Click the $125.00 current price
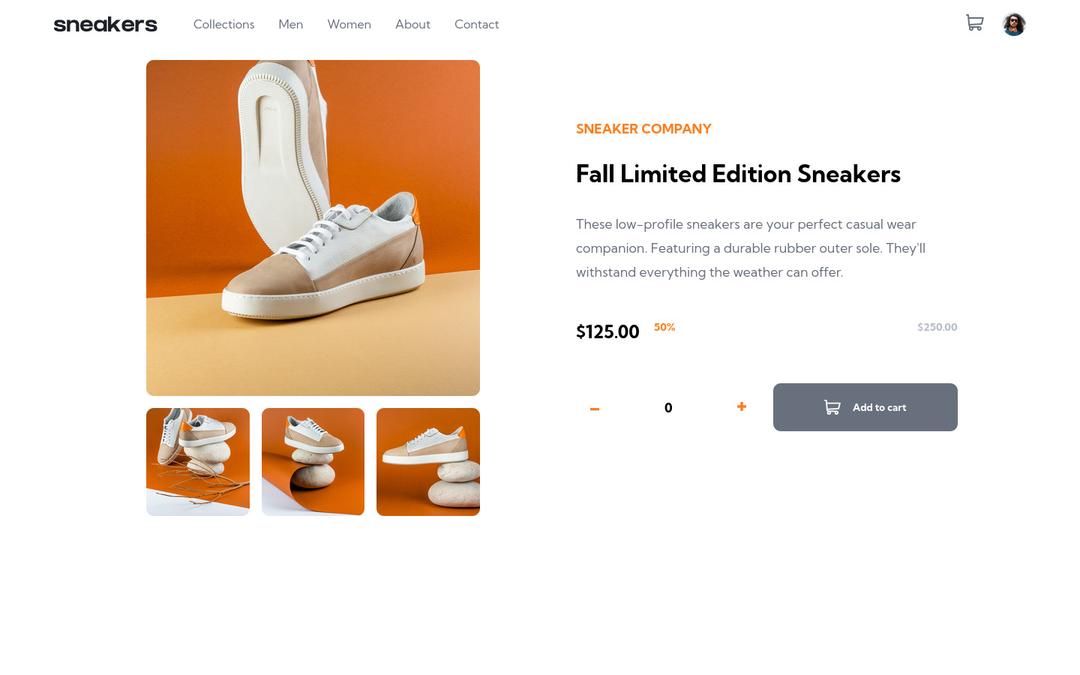Screen dimensions: 1080x675 [608, 332]
